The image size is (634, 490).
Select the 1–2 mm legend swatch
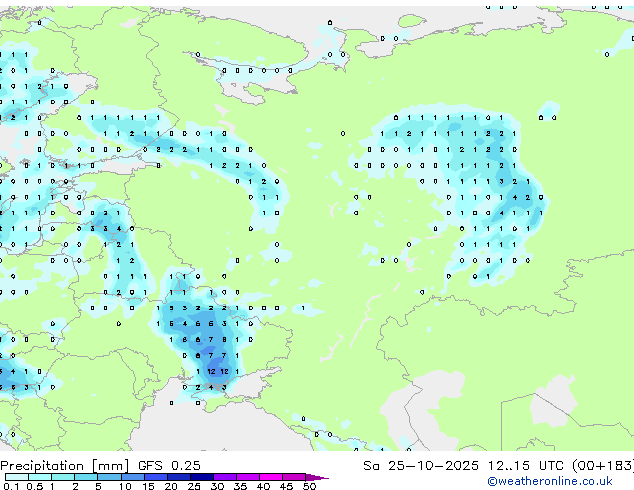point(63,477)
